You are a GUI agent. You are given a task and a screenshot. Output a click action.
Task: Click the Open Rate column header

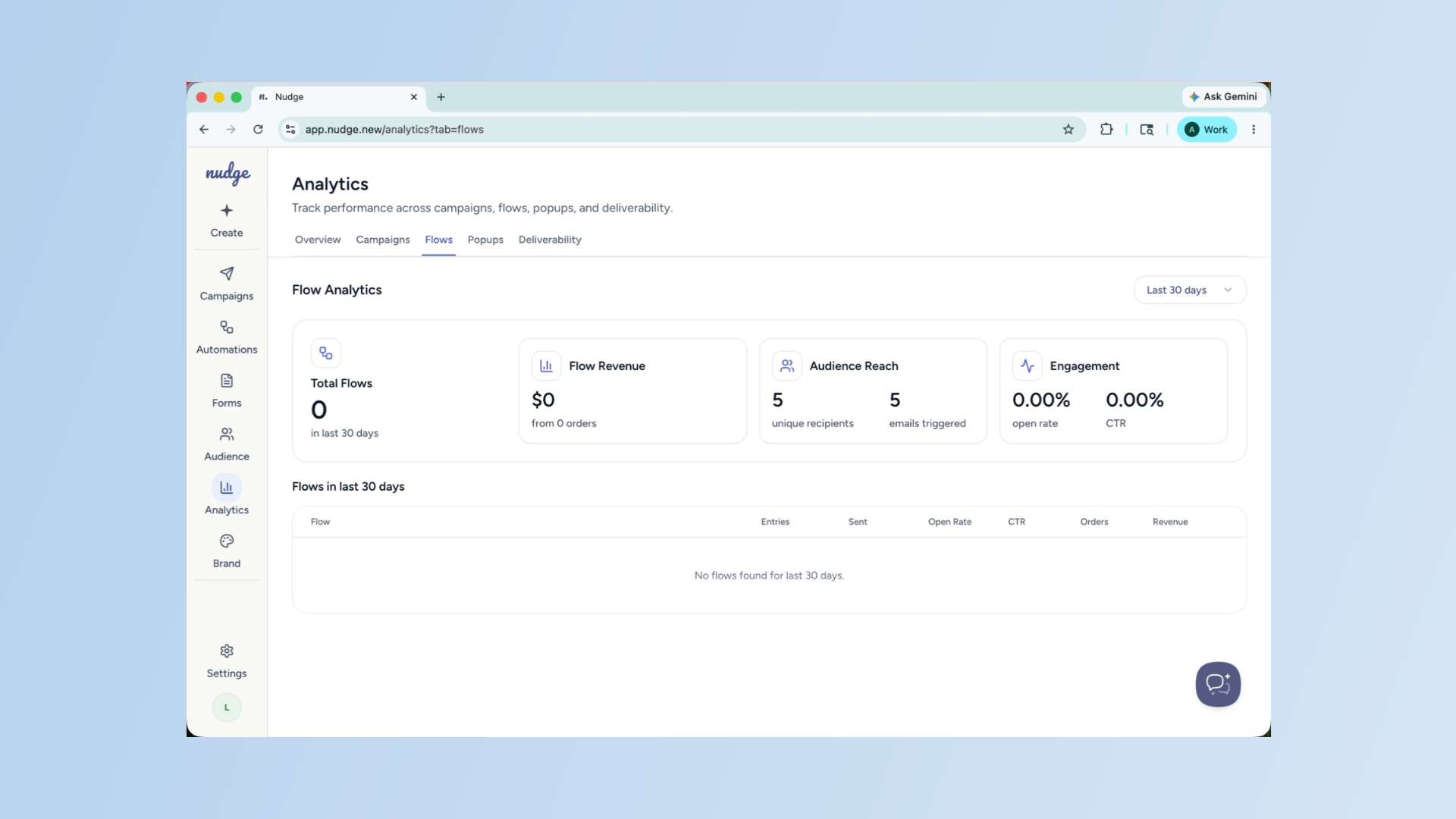pyautogui.click(x=949, y=522)
